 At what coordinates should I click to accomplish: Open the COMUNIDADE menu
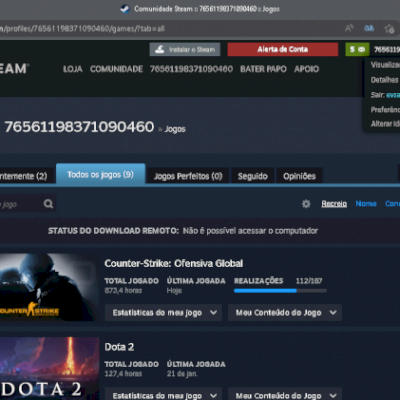[x=116, y=69]
